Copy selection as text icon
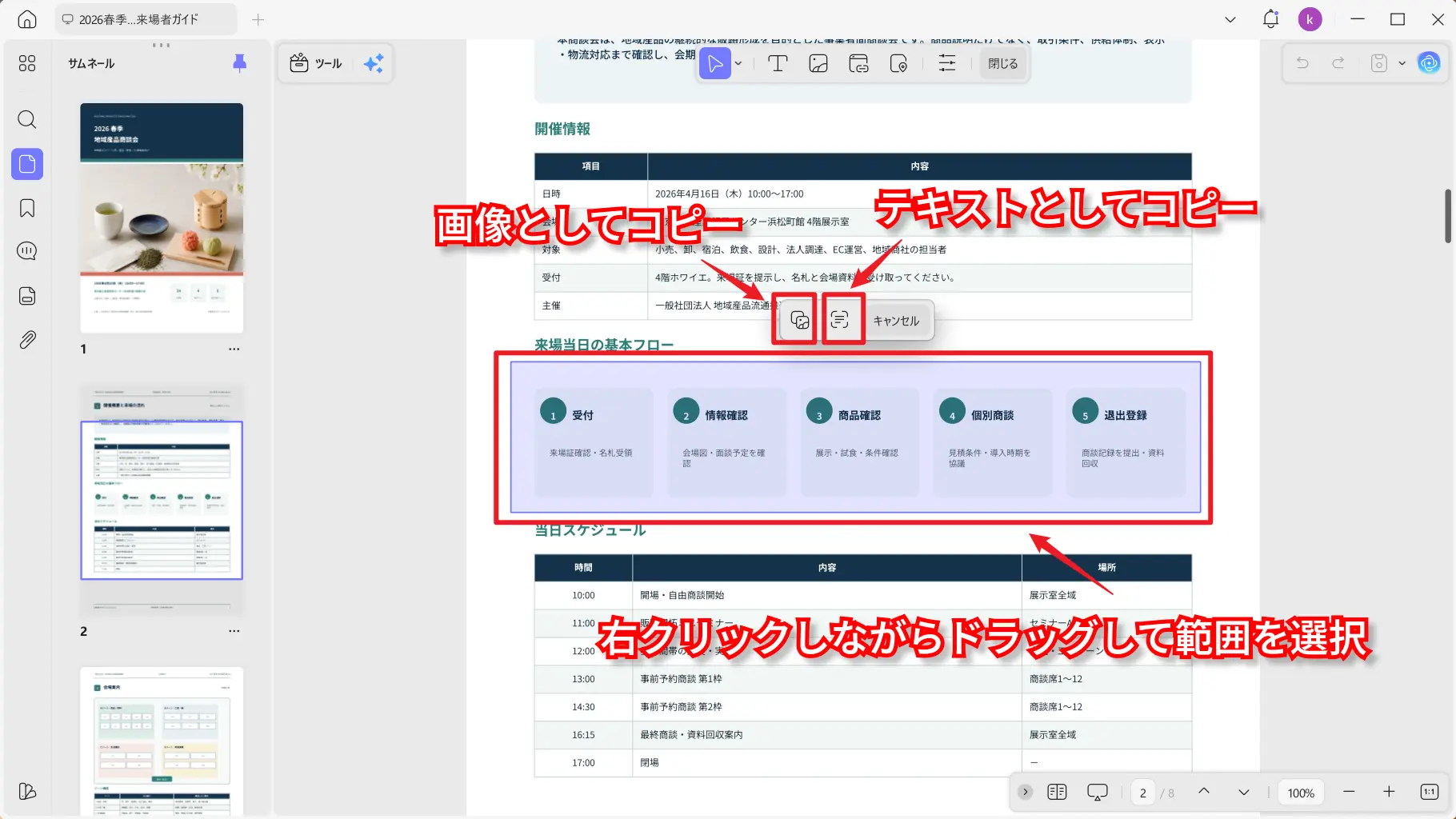 click(x=839, y=320)
